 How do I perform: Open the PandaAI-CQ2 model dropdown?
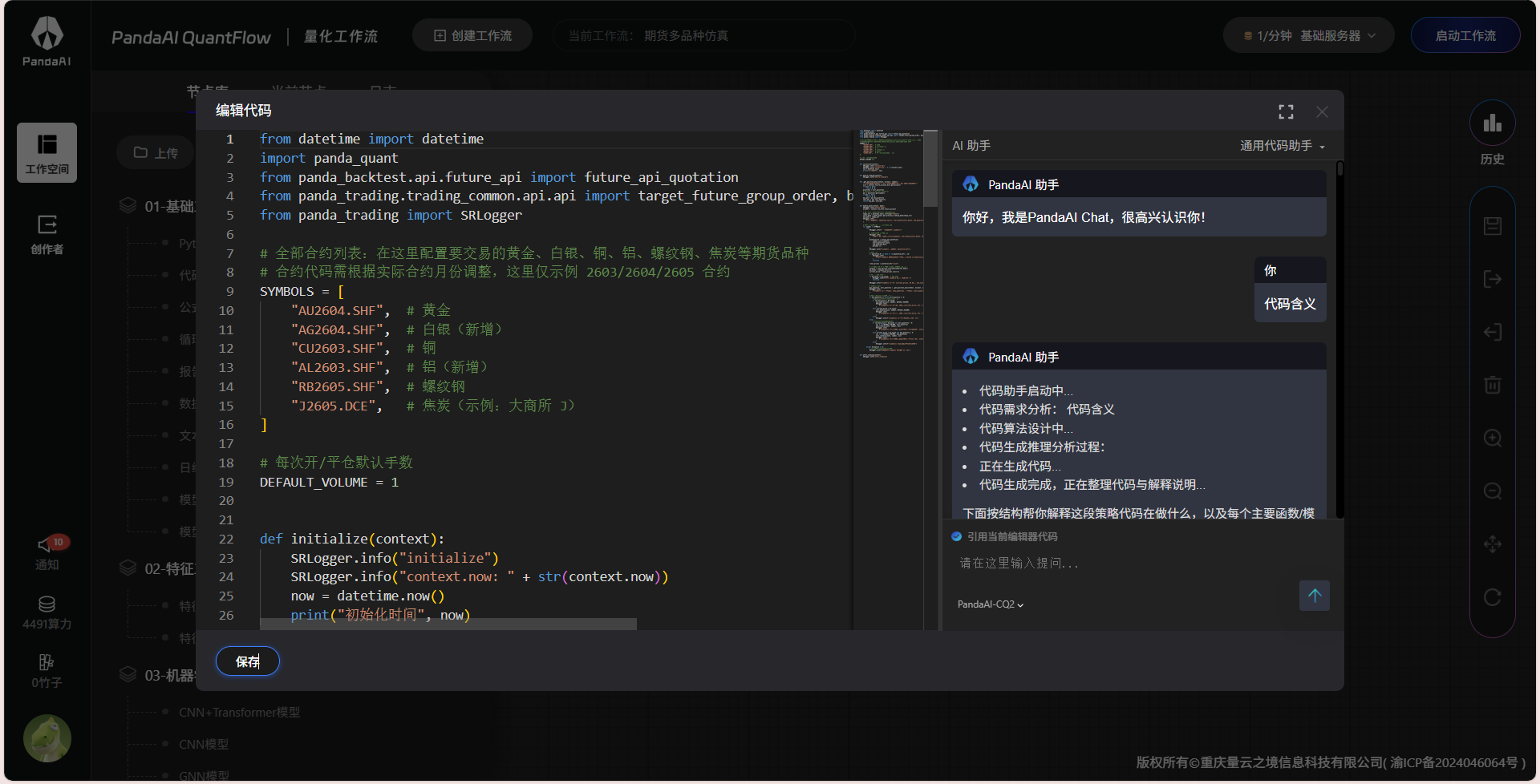tap(991, 604)
